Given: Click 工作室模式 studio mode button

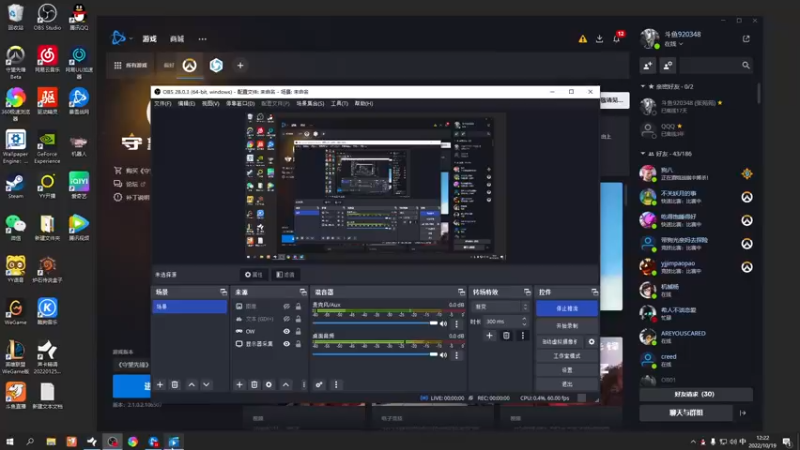Looking at the screenshot, I should click(x=567, y=356).
